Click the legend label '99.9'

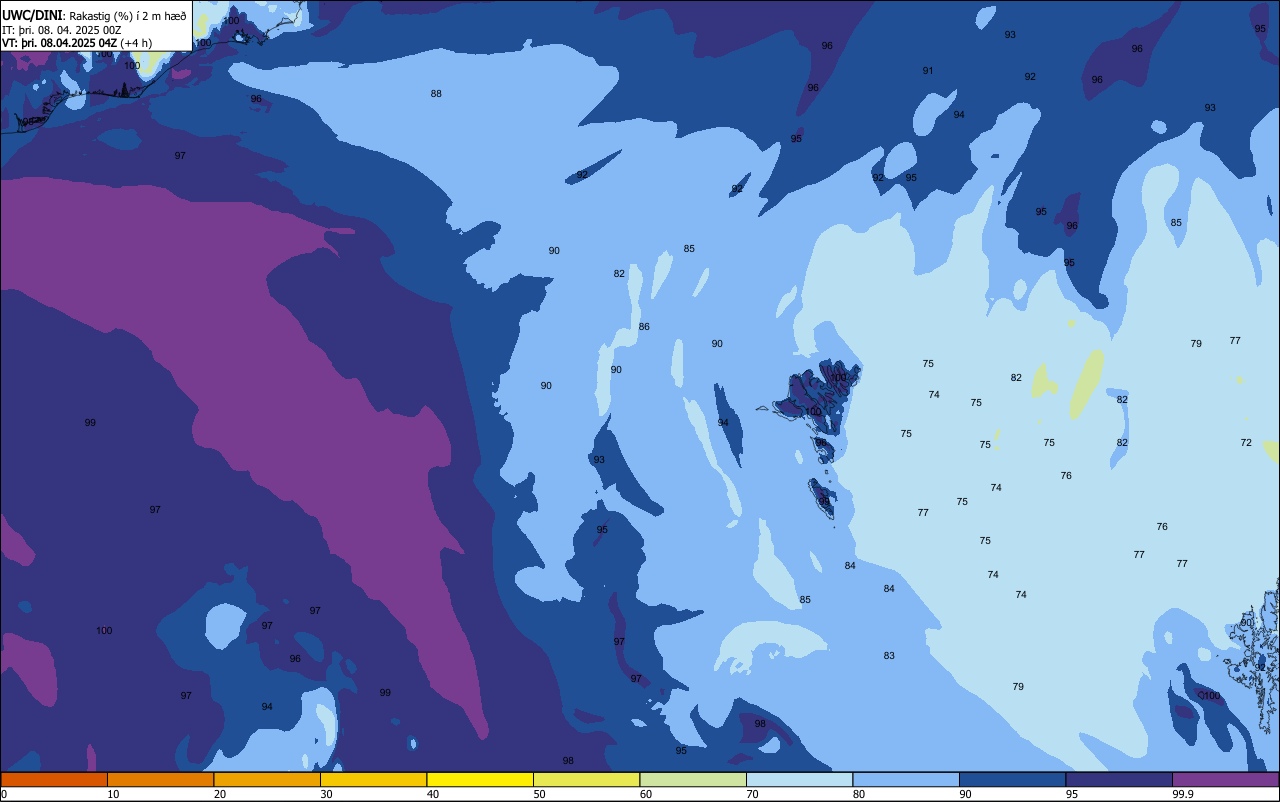pos(1183,794)
